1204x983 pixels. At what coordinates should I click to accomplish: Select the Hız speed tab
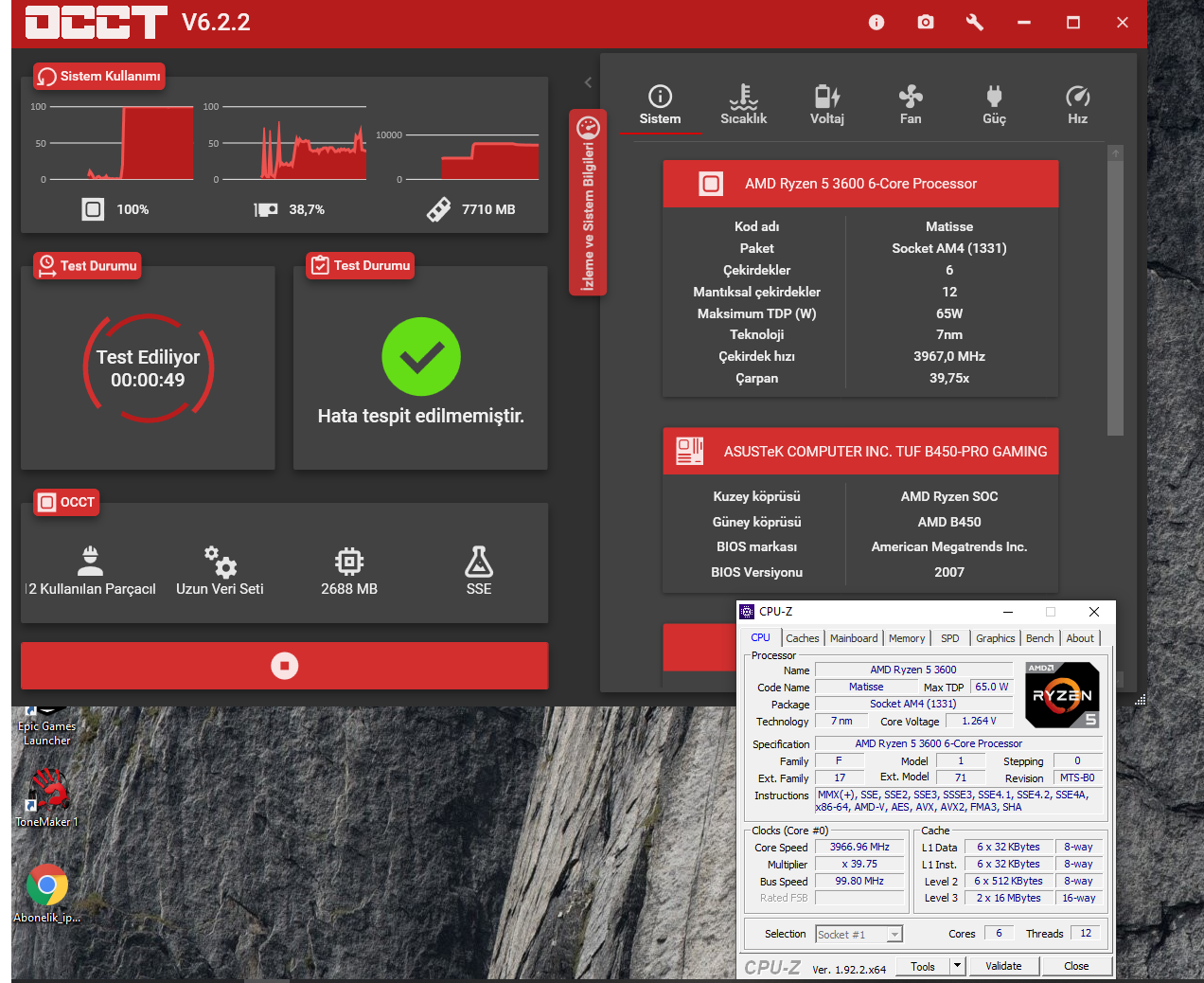click(1077, 104)
